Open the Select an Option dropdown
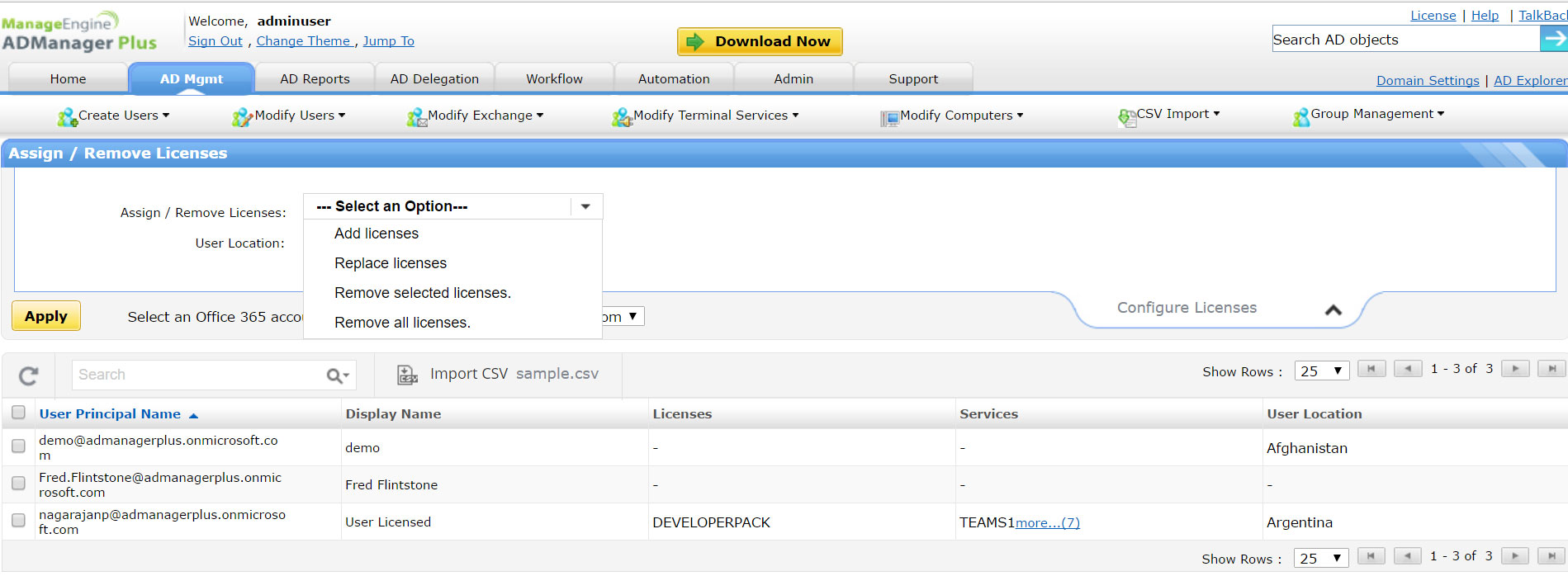 click(x=453, y=206)
